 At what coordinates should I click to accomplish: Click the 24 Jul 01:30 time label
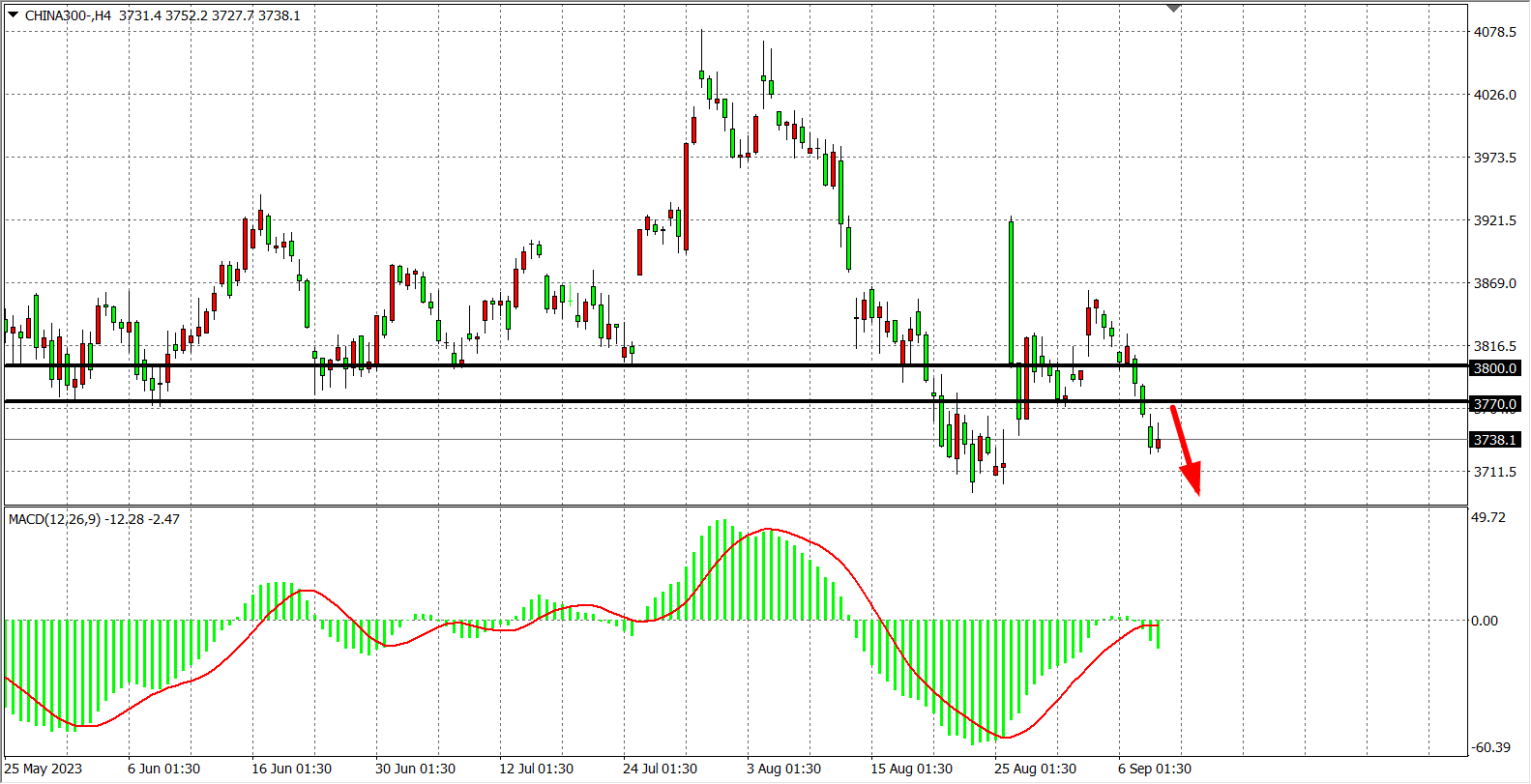(660, 769)
